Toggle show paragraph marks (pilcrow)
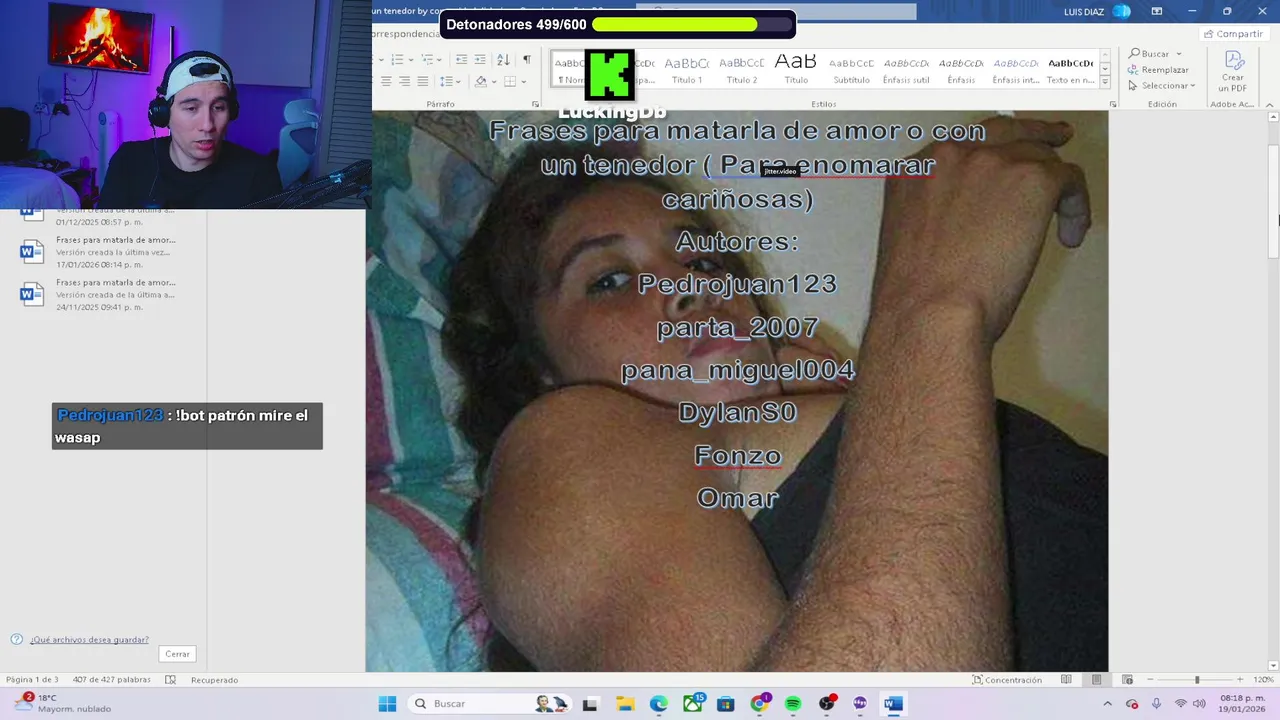Screen dimensions: 1280x720 pos(527,60)
